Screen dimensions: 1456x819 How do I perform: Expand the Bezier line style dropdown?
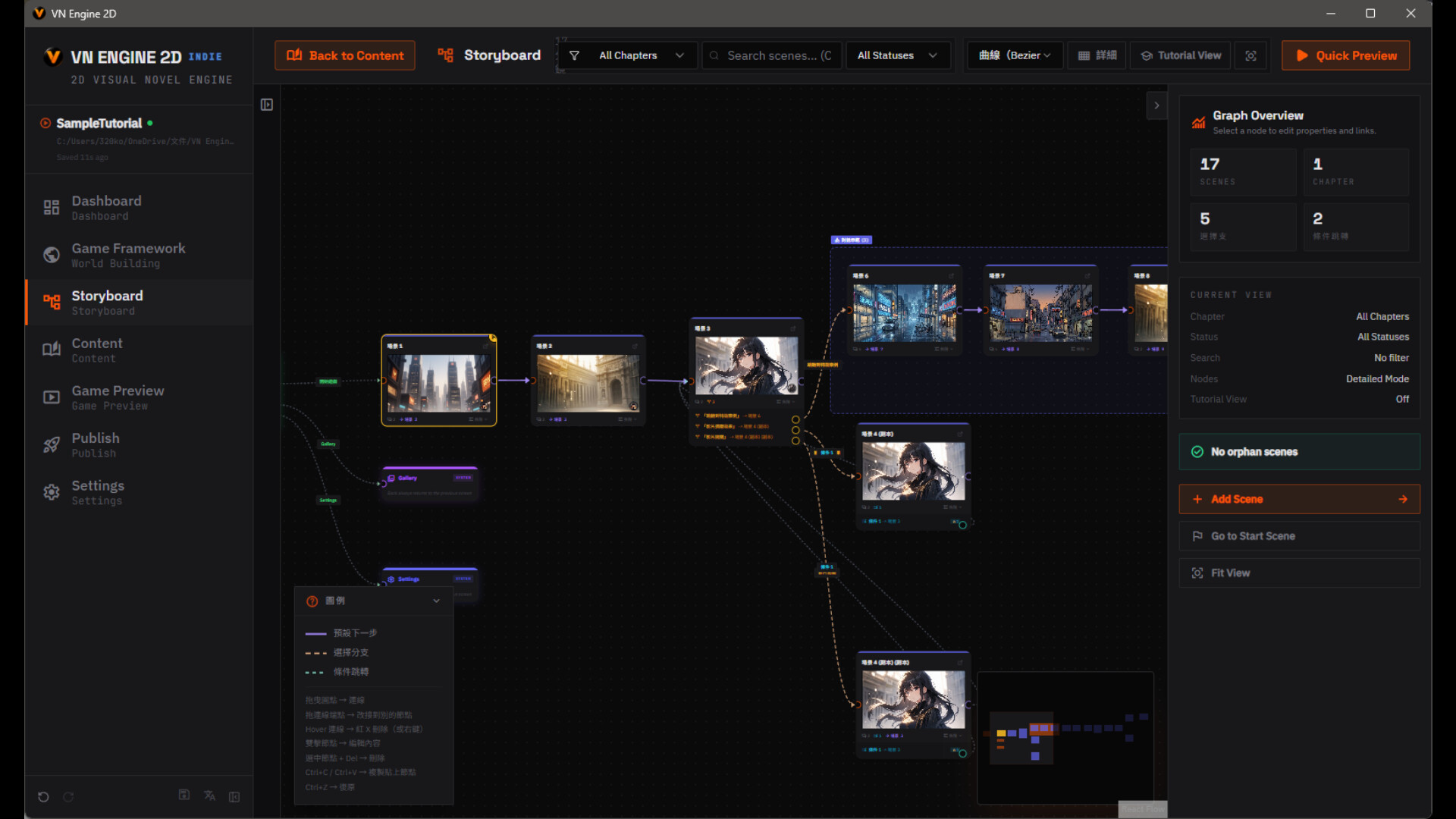click(1015, 55)
